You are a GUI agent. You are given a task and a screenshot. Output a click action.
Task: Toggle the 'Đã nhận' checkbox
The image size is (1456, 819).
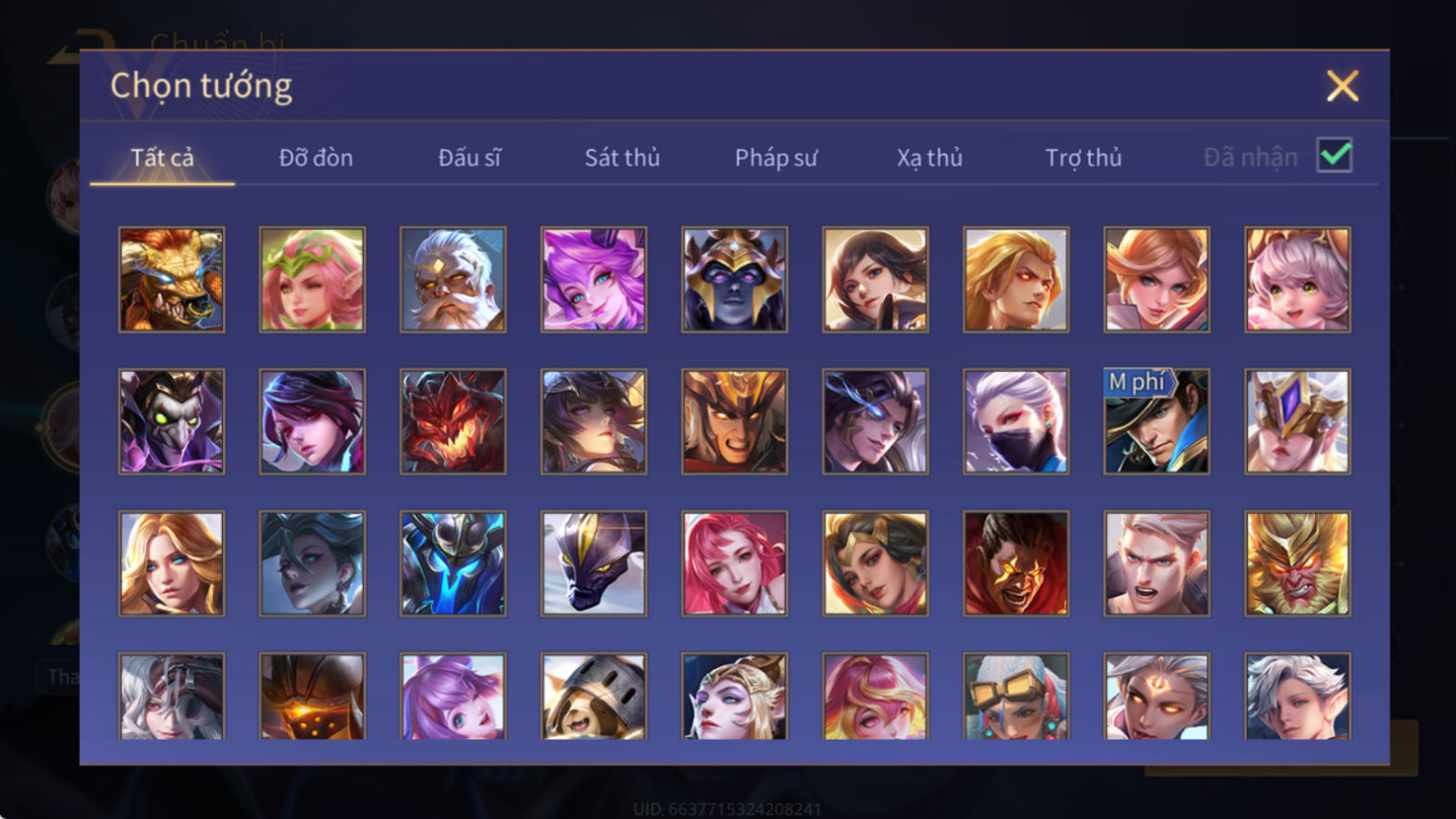[x=1334, y=156]
